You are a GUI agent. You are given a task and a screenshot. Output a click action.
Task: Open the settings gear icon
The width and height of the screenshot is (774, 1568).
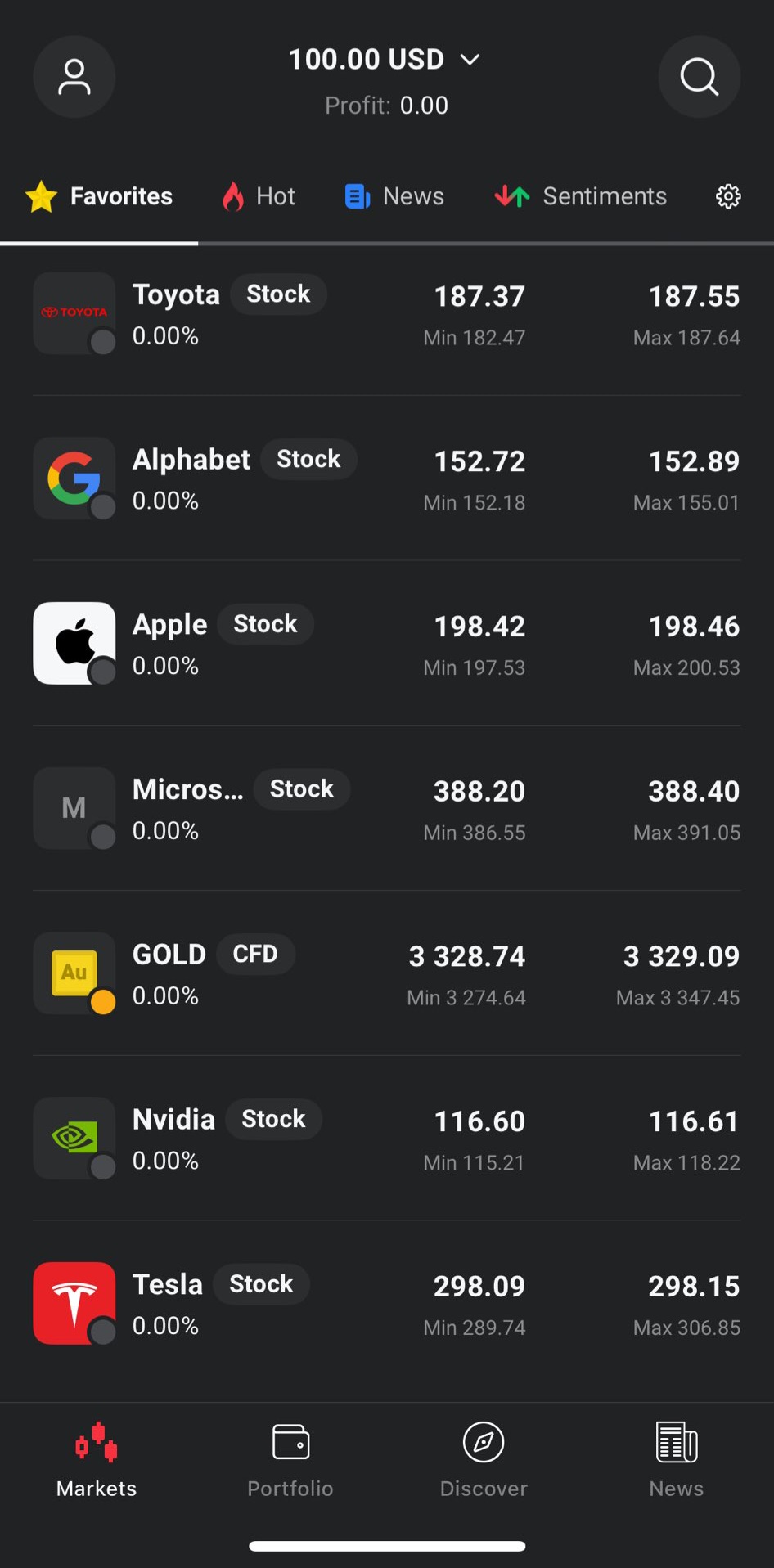coord(727,196)
